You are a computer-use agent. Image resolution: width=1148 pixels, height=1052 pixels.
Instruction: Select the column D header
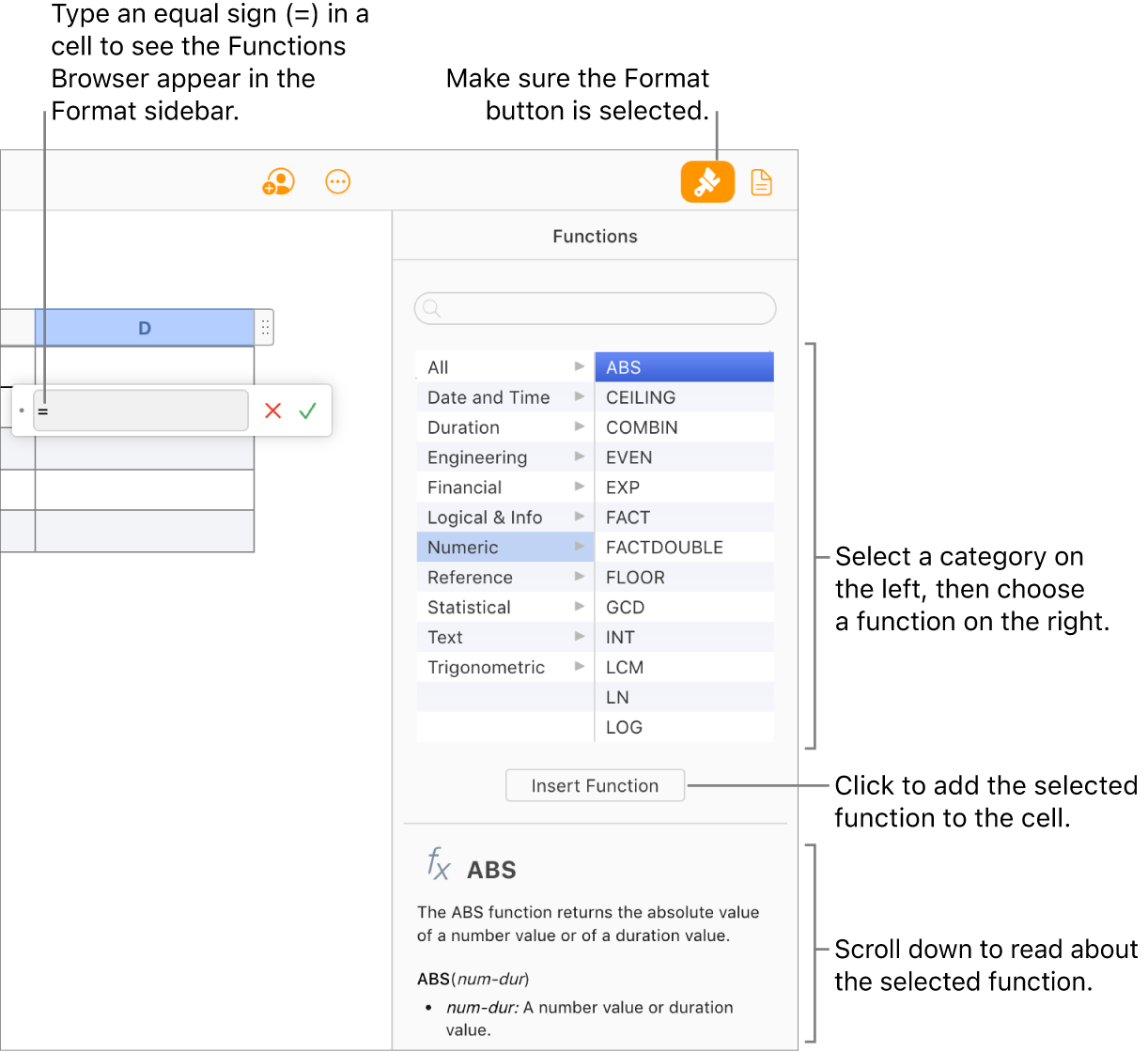pyautogui.click(x=144, y=327)
